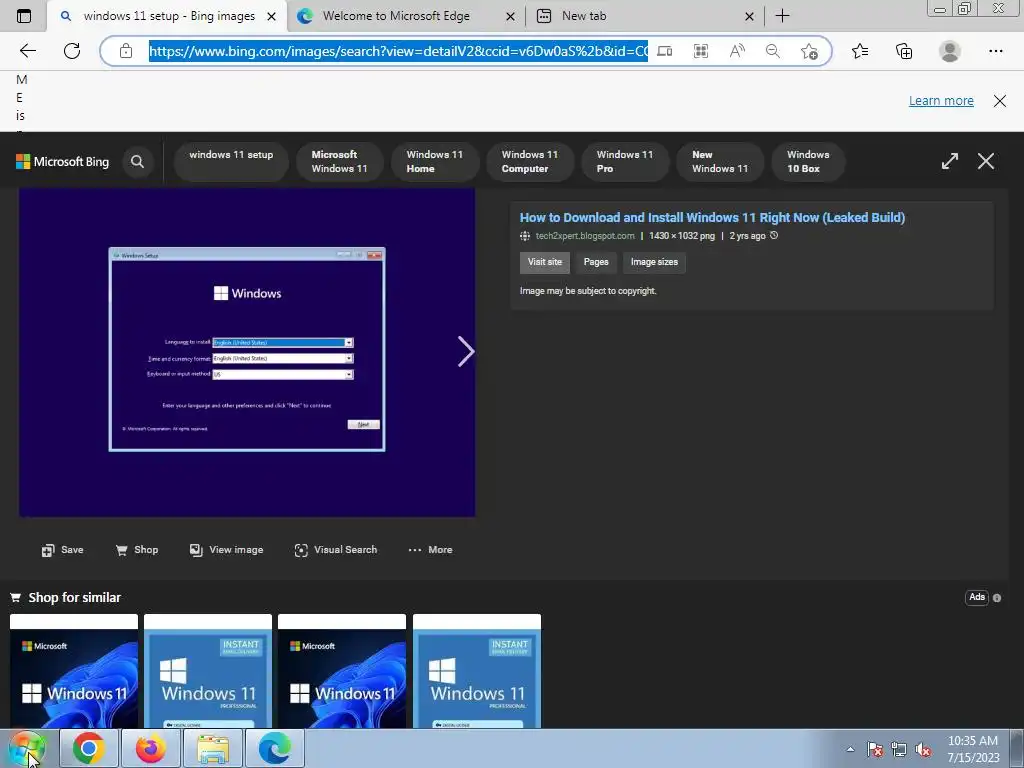Select the windows 11 setup chip
This screenshot has height=768, width=1024.
pyautogui.click(x=231, y=161)
